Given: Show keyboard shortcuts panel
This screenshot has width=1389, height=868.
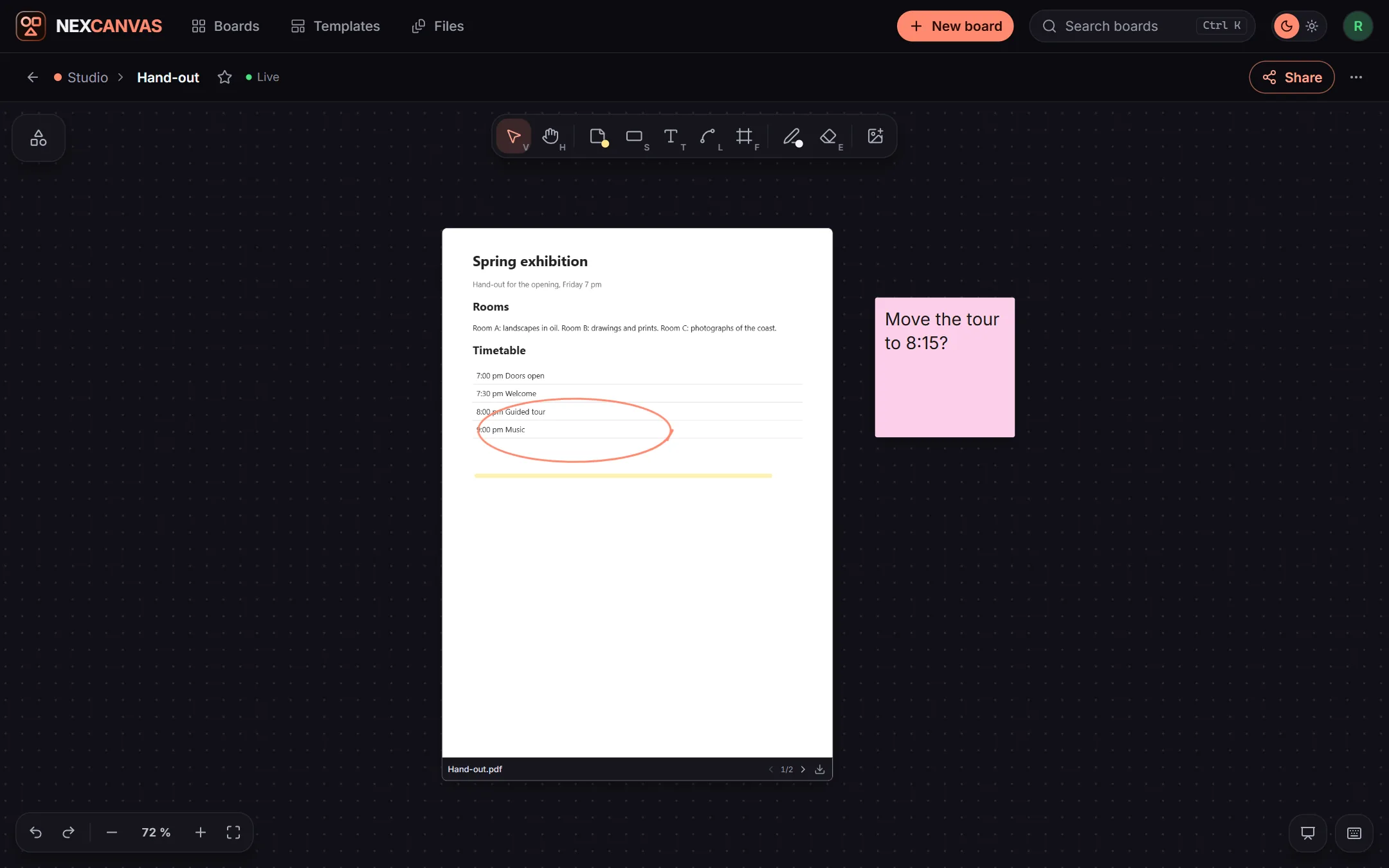Looking at the screenshot, I should coord(1354,833).
